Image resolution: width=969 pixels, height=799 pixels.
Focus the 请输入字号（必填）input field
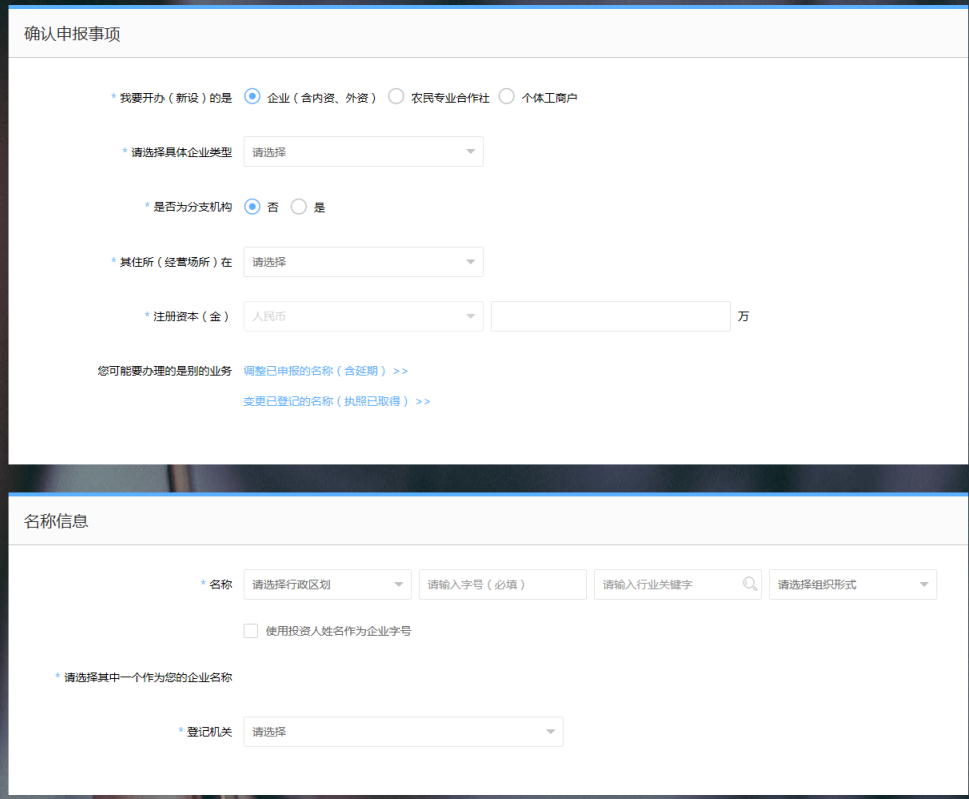pyautogui.click(x=502, y=585)
